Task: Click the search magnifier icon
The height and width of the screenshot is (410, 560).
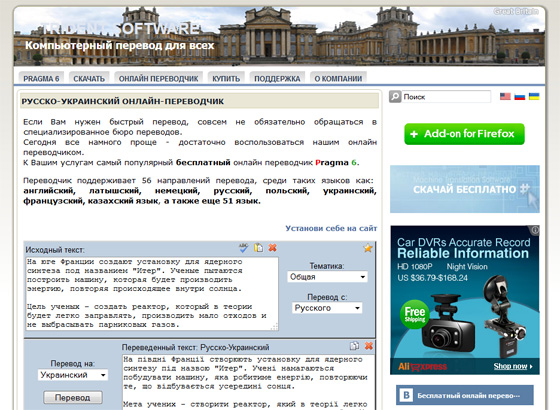Action: (x=395, y=96)
